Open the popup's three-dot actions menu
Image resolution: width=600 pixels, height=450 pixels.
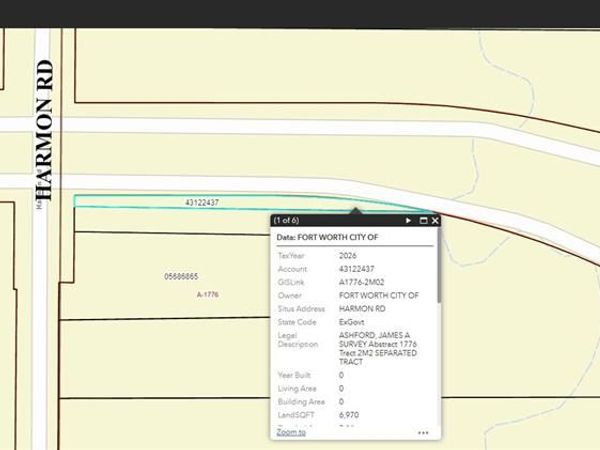click(x=423, y=433)
